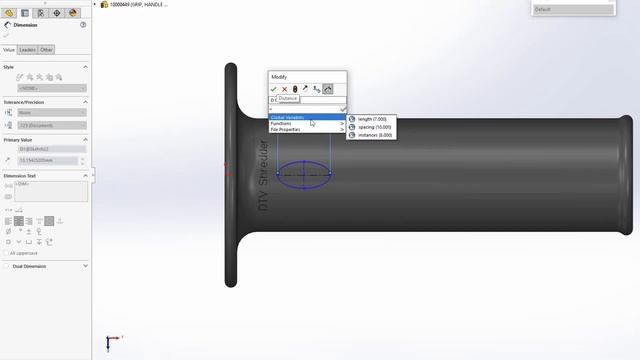Center justify the dimension text
Viewport: 640px width, 360px height.
point(19,221)
